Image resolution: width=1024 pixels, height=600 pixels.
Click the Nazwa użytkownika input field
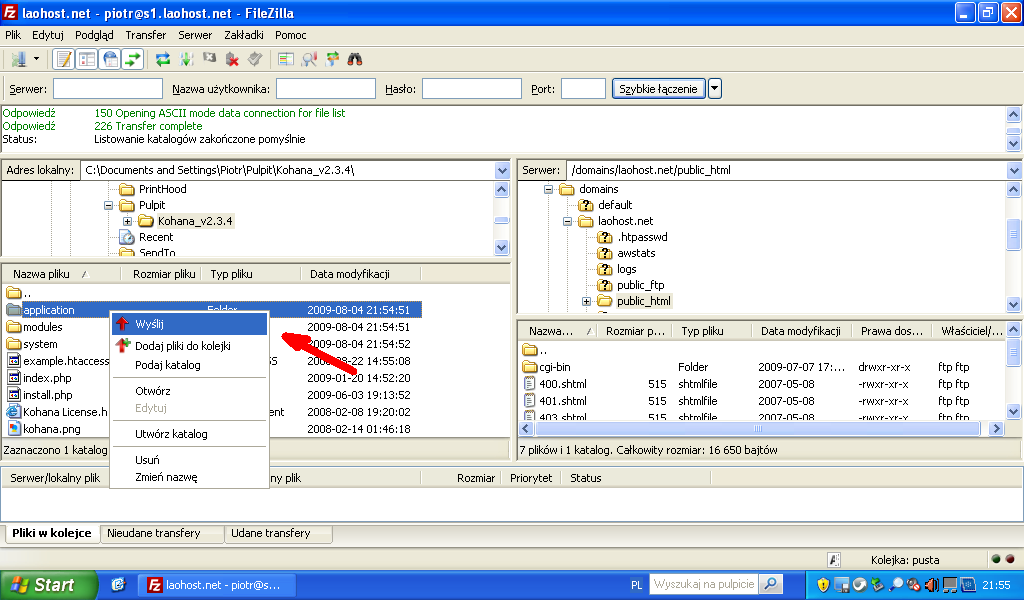pos(326,89)
